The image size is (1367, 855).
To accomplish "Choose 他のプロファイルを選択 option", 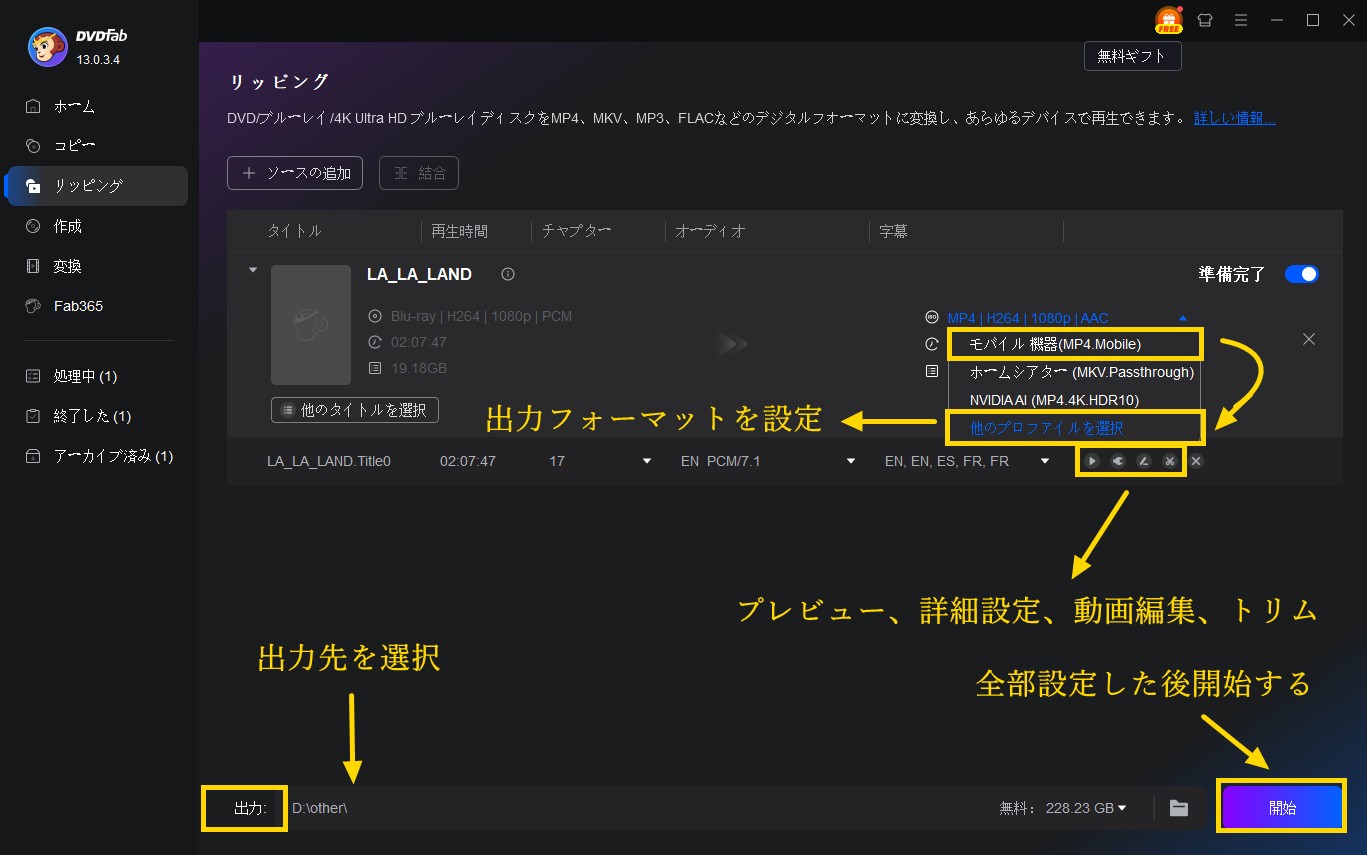I will pyautogui.click(x=1075, y=428).
